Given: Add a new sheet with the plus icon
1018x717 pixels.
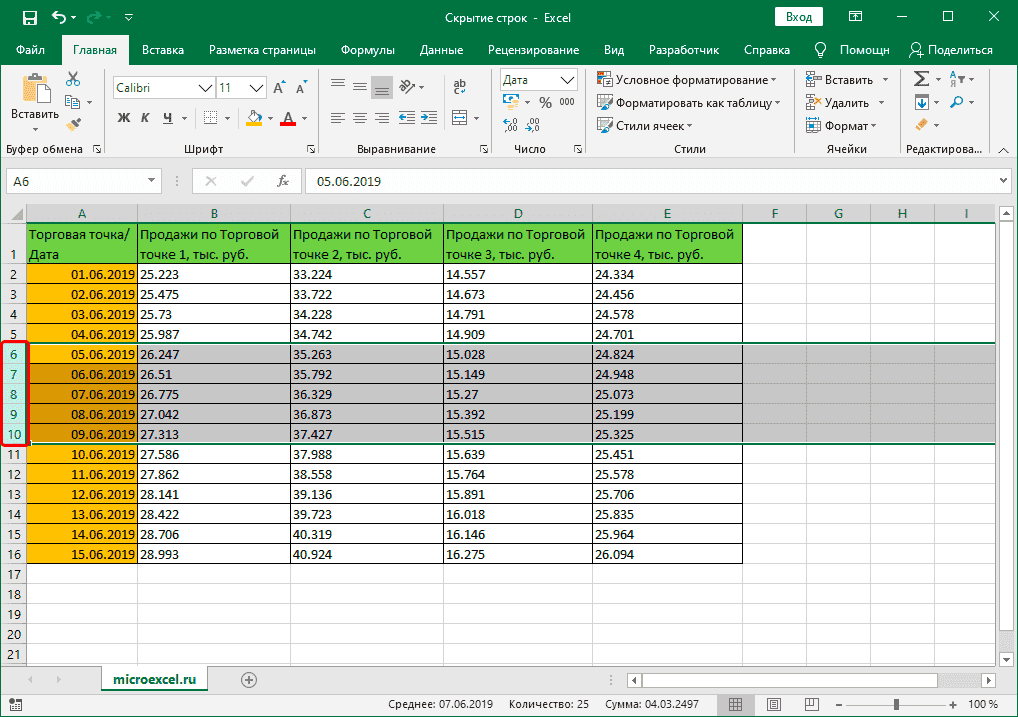Looking at the screenshot, I should point(249,679).
